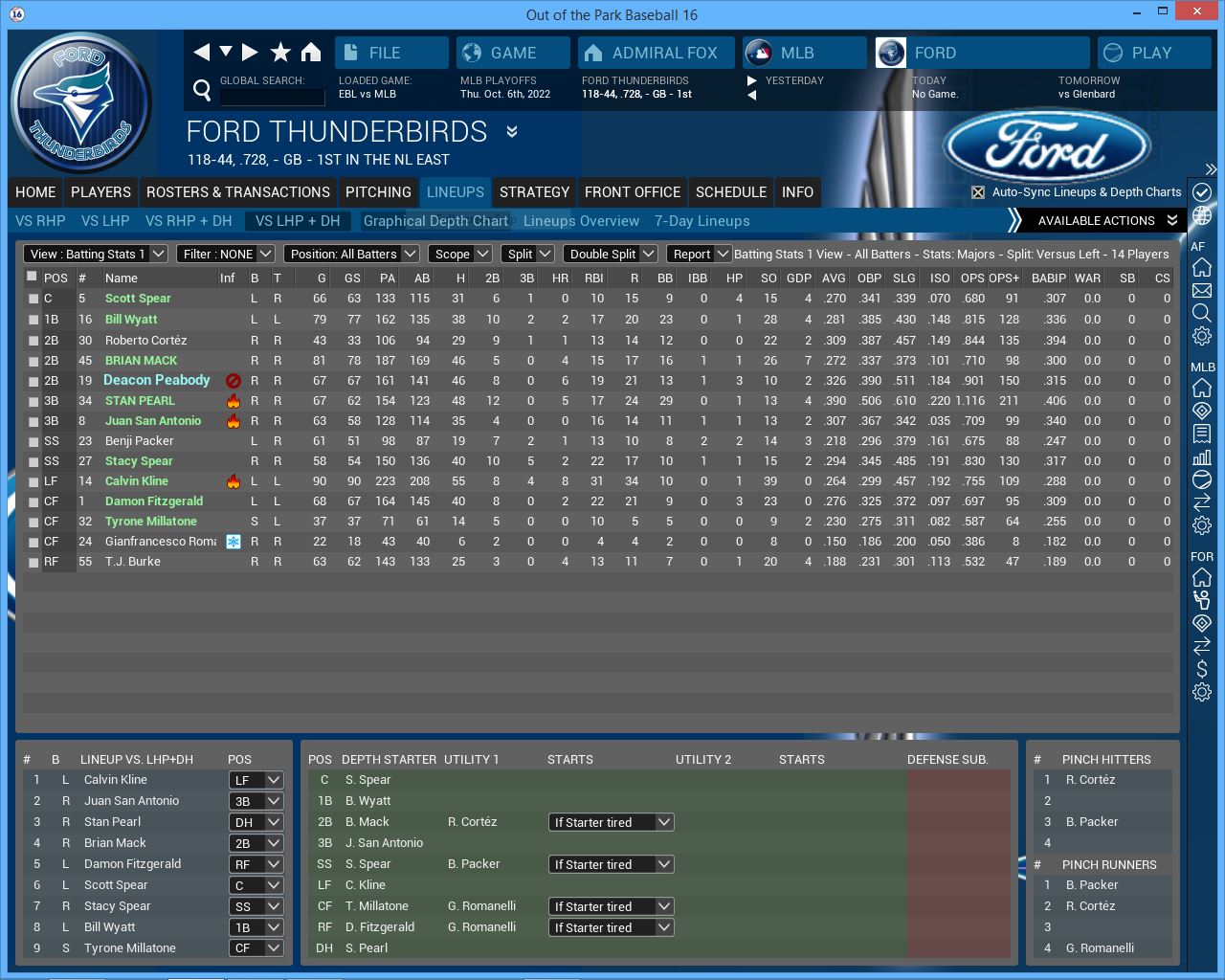Check the box for Deacon Peabody row
Image resolution: width=1225 pixels, height=980 pixels.
[x=33, y=382]
